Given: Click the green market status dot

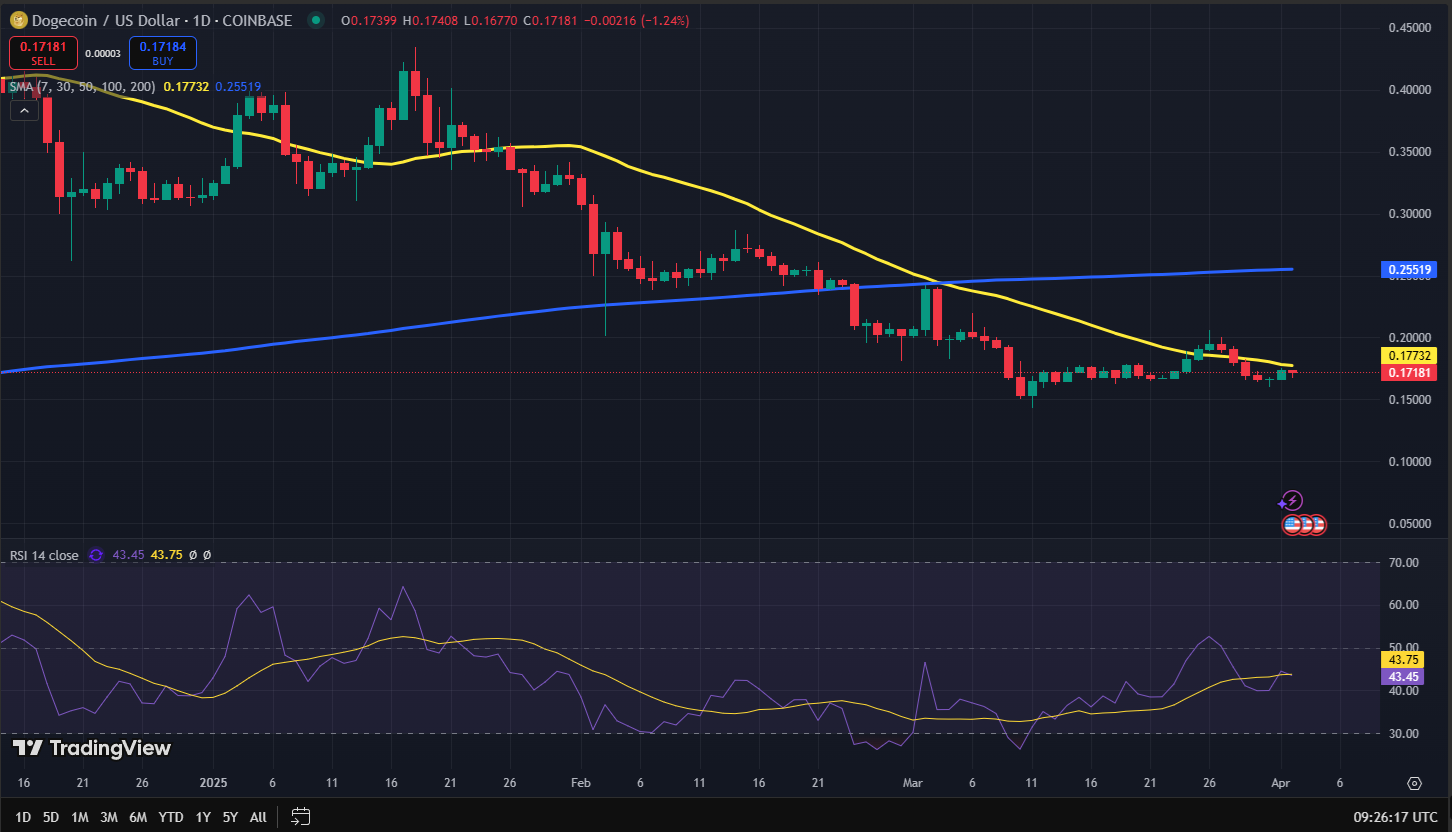Looking at the screenshot, I should (315, 20).
